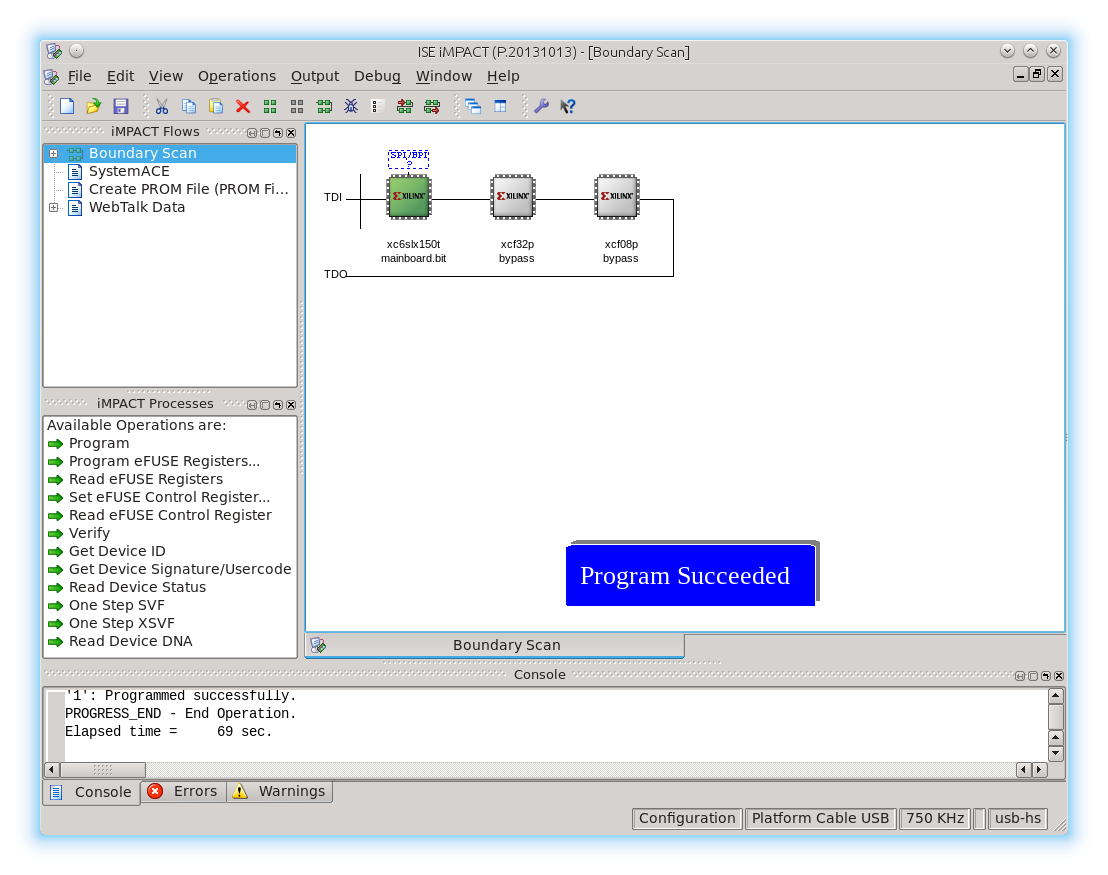The image size is (1108, 875).
Task: Click the red X Delete icon
Action: coord(242,106)
